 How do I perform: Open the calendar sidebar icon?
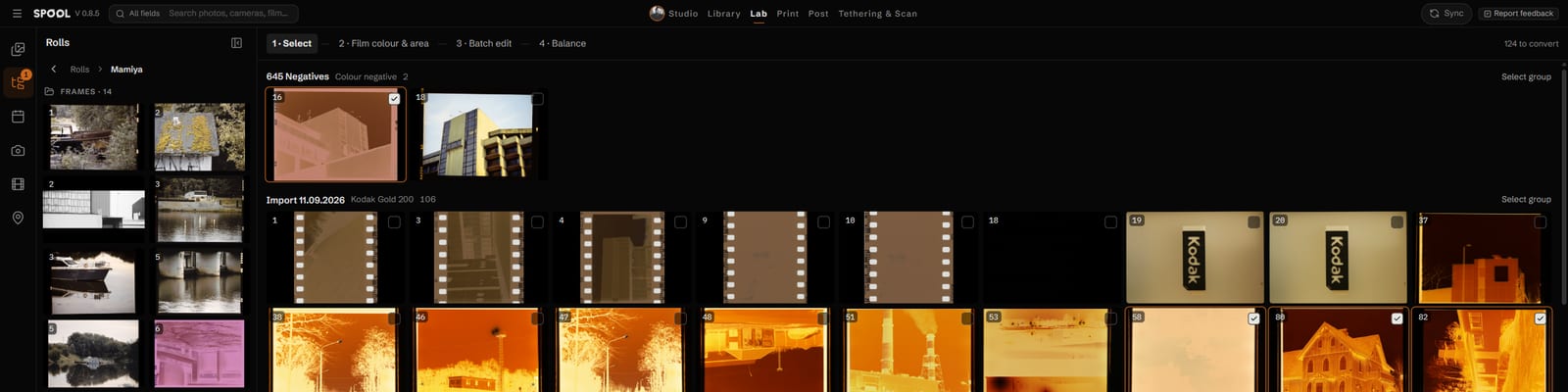pos(18,117)
